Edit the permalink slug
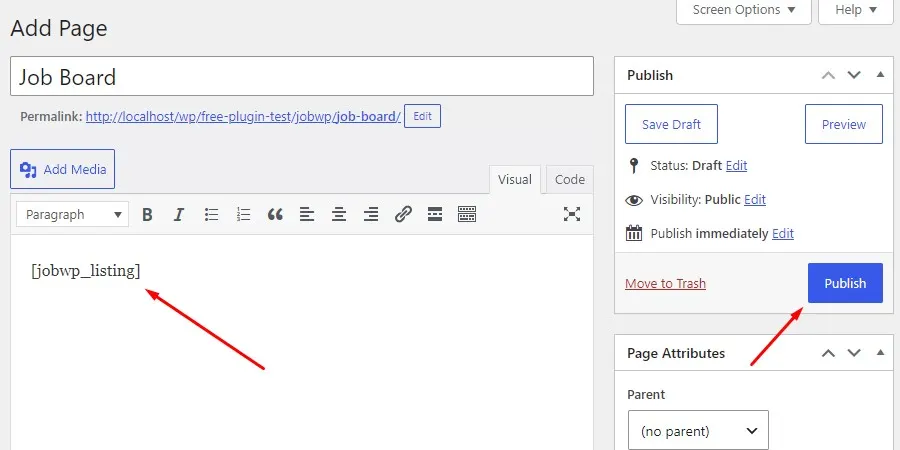 click(x=422, y=116)
